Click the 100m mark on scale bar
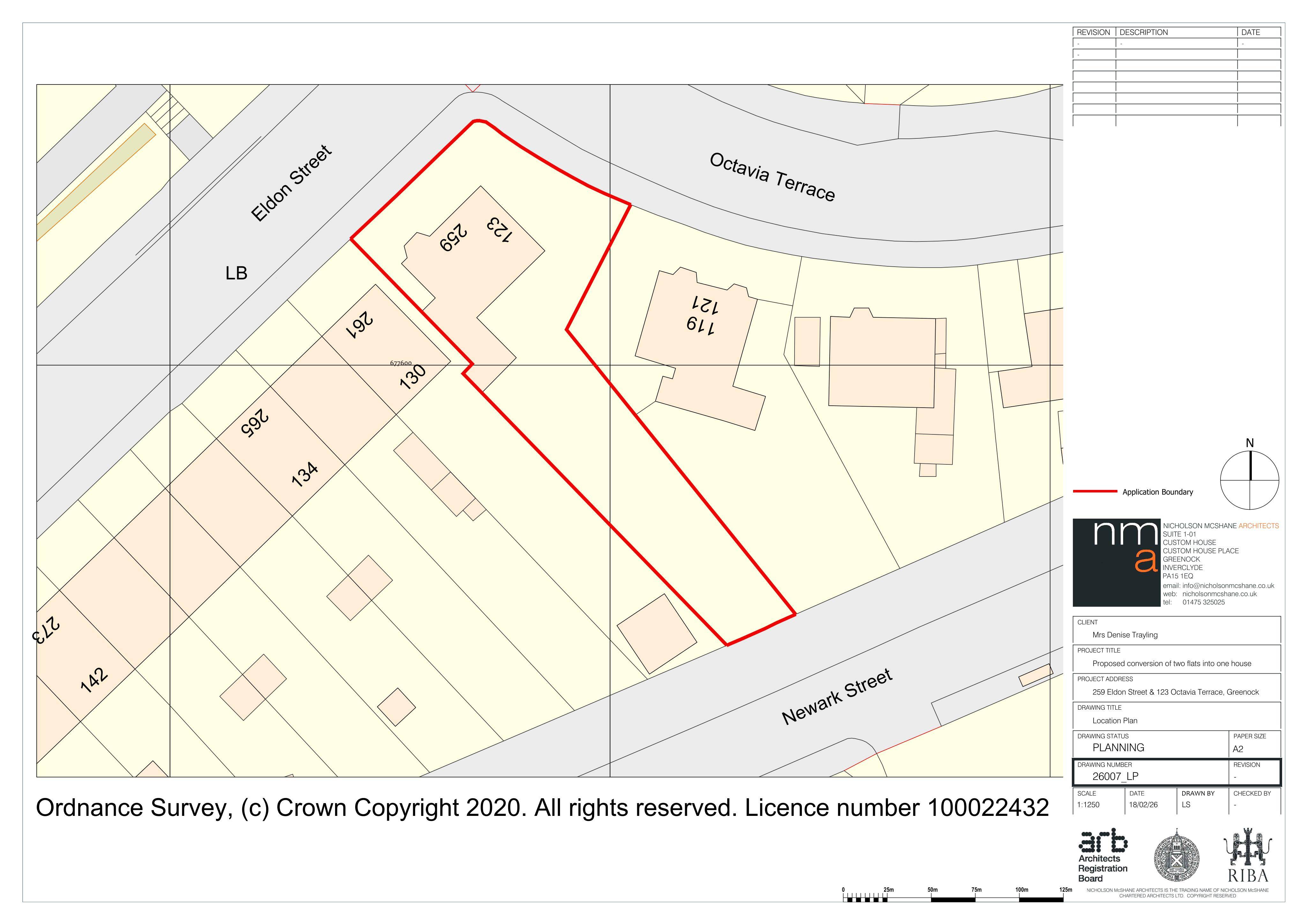The width and height of the screenshot is (1307, 924). point(1021,889)
